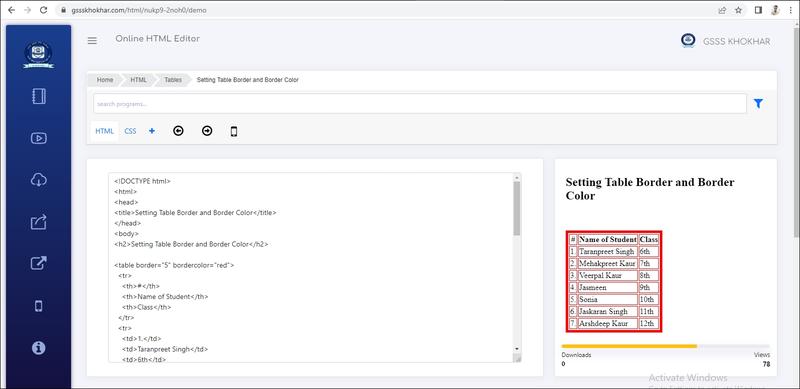
Task: Click the cell 12th in table
Action: pyautogui.click(x=648, y=324)
